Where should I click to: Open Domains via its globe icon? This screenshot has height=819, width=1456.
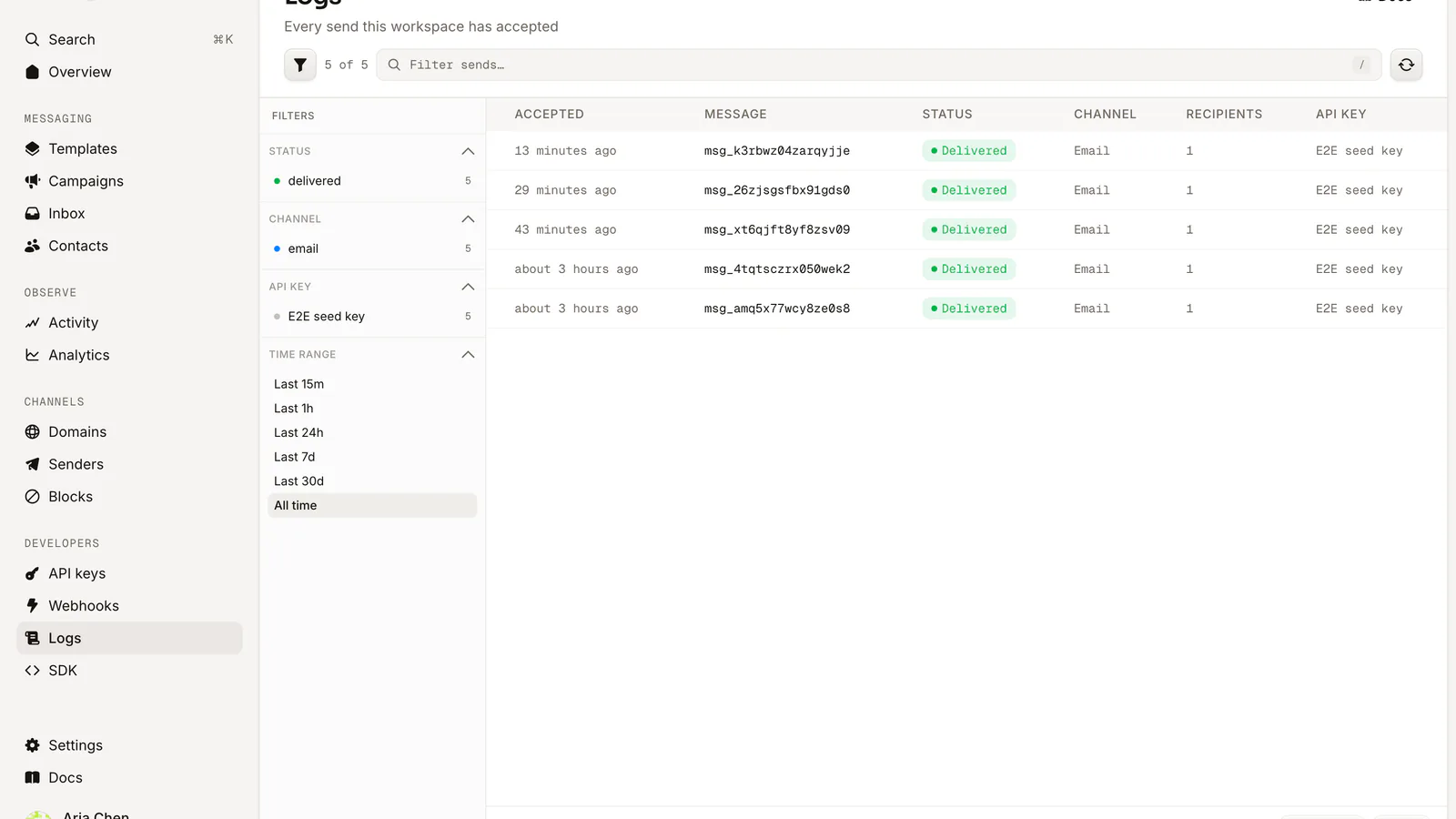tap(33, 431)
